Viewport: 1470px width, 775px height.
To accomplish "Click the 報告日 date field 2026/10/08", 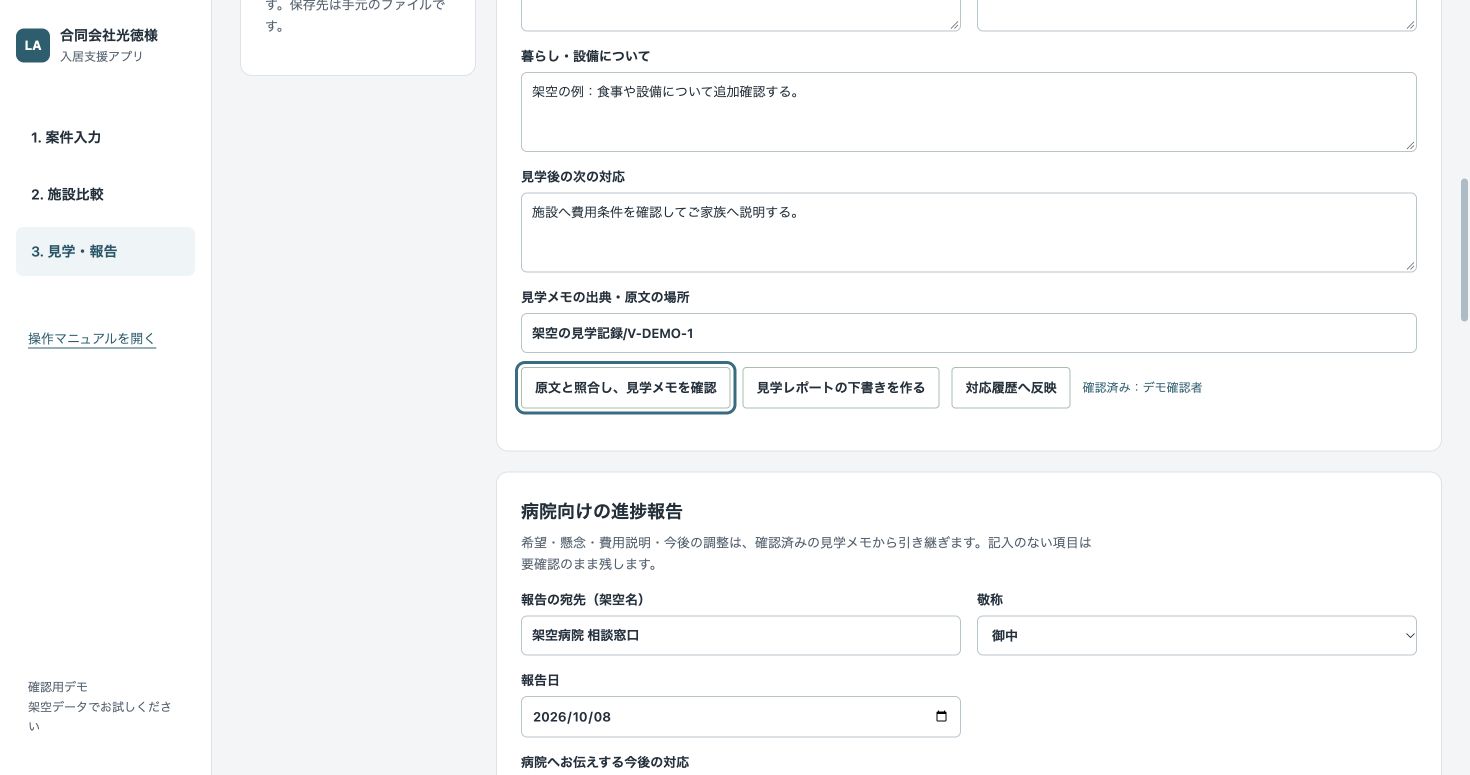I will 741,717.
